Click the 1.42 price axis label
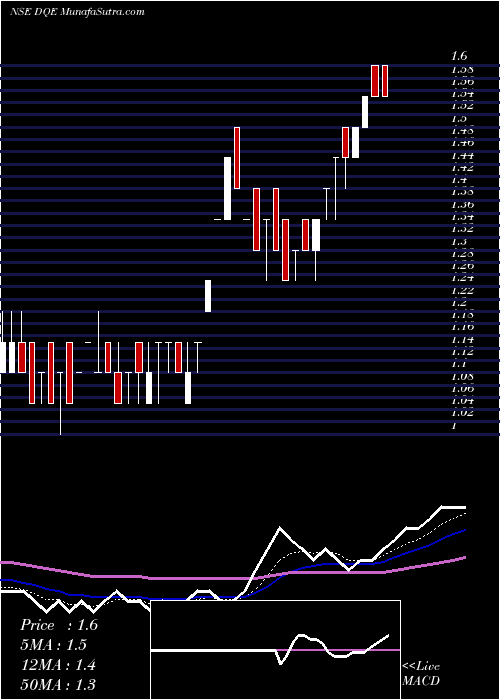The height and width of the screenshot is (700, 500). [462, 168]
